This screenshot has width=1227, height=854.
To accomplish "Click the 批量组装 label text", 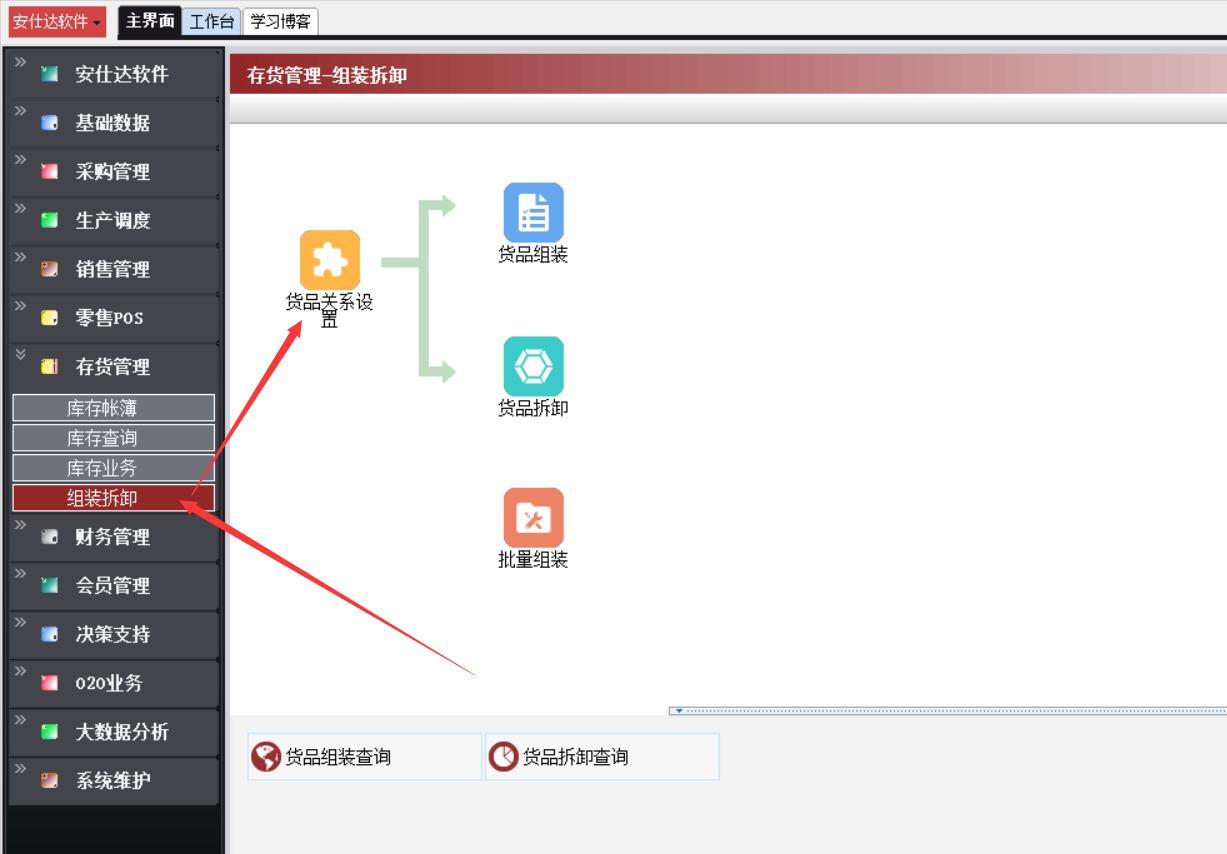I will tap(533, 560).
